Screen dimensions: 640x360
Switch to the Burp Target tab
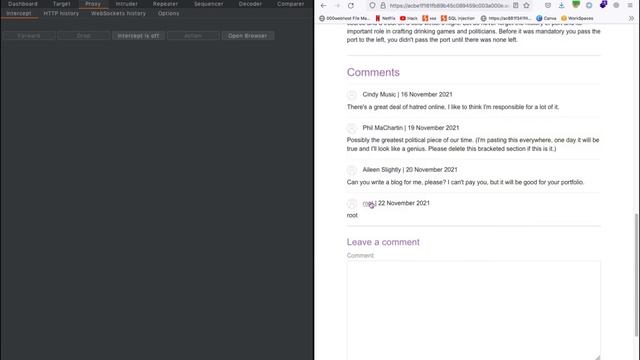62,4
